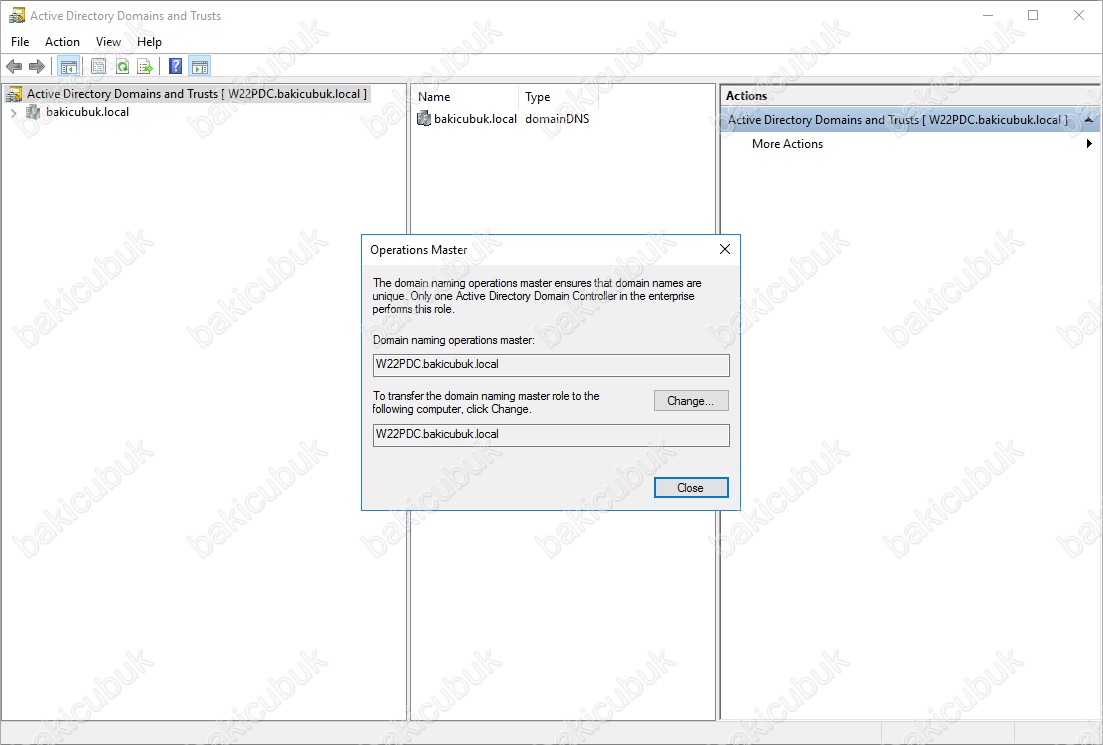The height and width of the screenshot is (745, 1103).
Task: Click Domain naming operations master field
Action: [551, 365]
